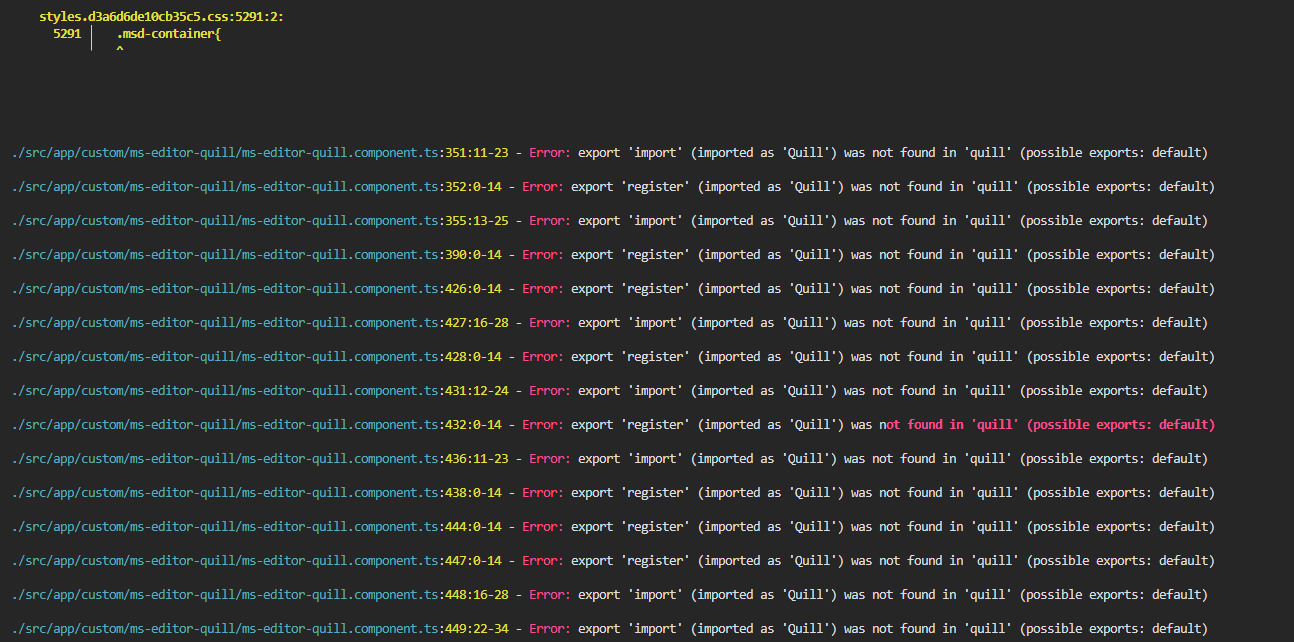Open component.ts path at line 355:13-25
Screen dimensions: 1294x642
point(260,221)
